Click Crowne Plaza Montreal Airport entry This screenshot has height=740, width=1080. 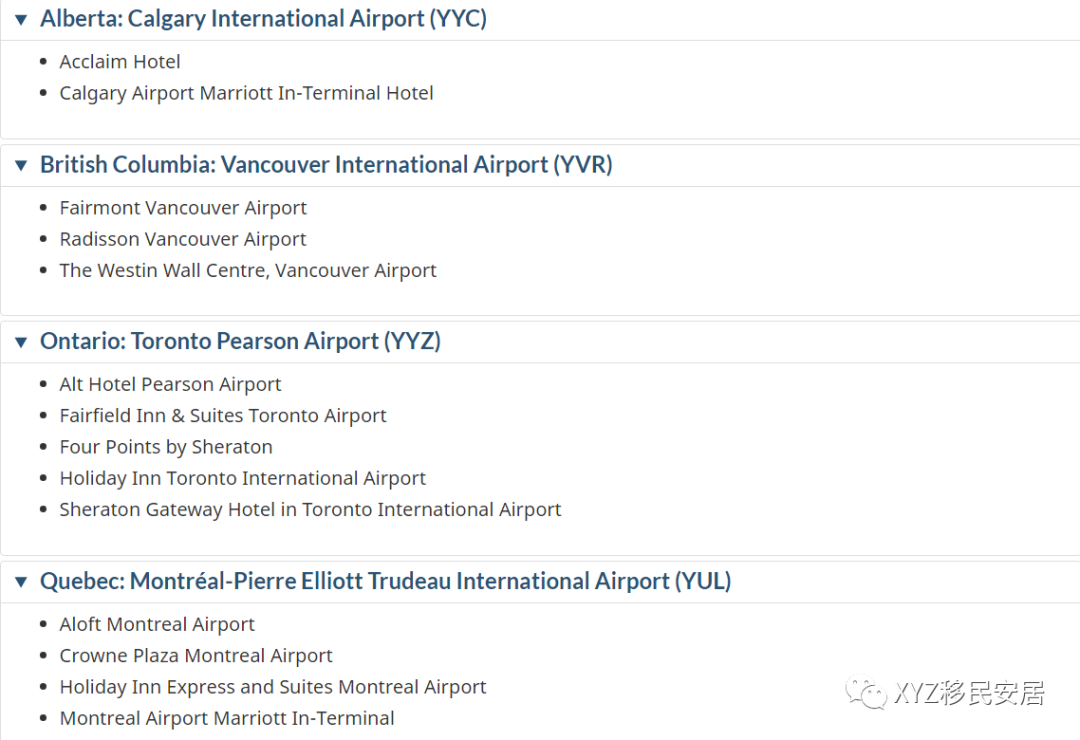click(x=196, y=656)
